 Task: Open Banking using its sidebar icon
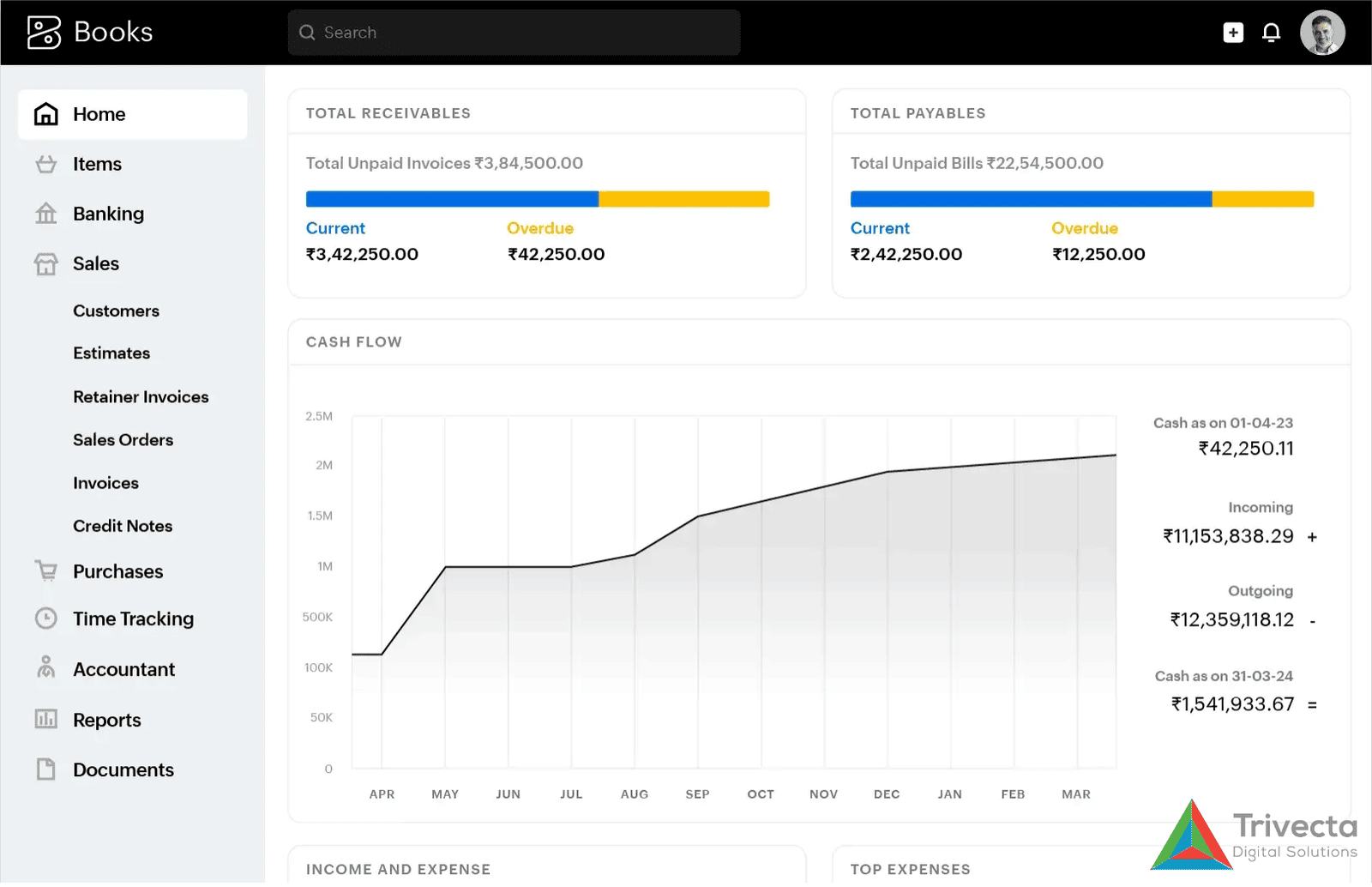point(46,214)
